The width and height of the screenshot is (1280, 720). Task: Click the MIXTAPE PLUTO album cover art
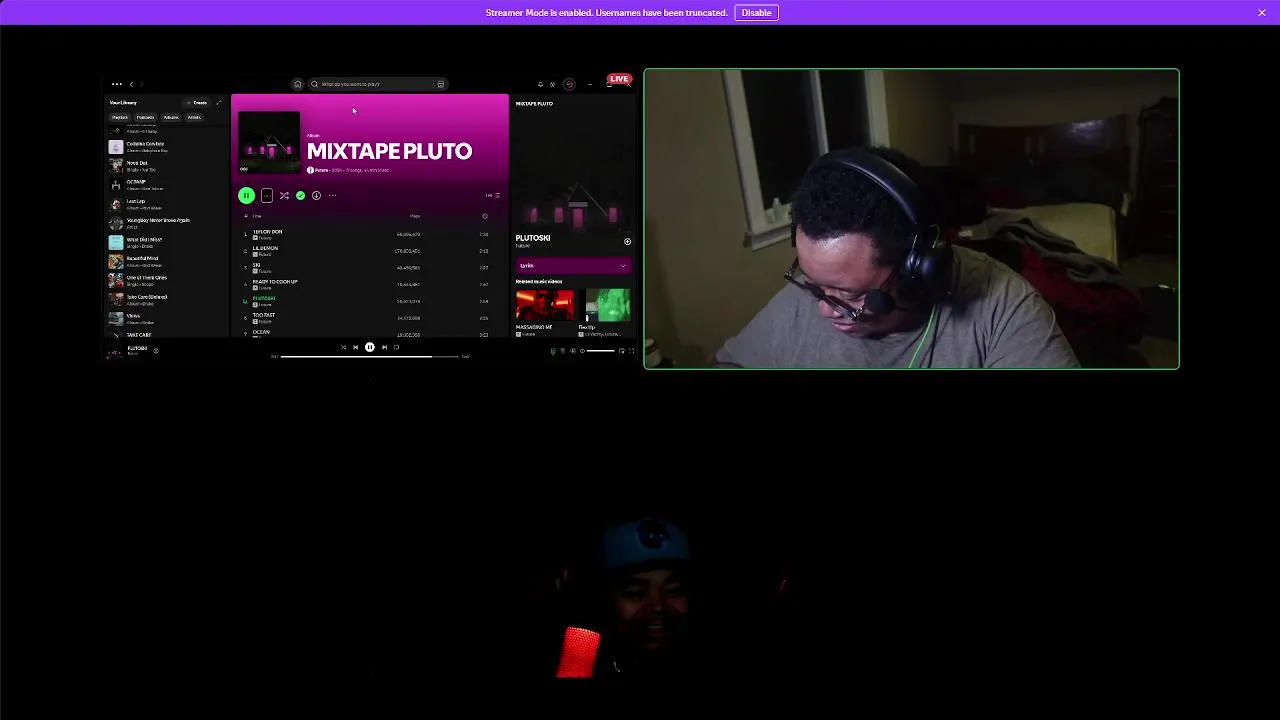(269, 142)
